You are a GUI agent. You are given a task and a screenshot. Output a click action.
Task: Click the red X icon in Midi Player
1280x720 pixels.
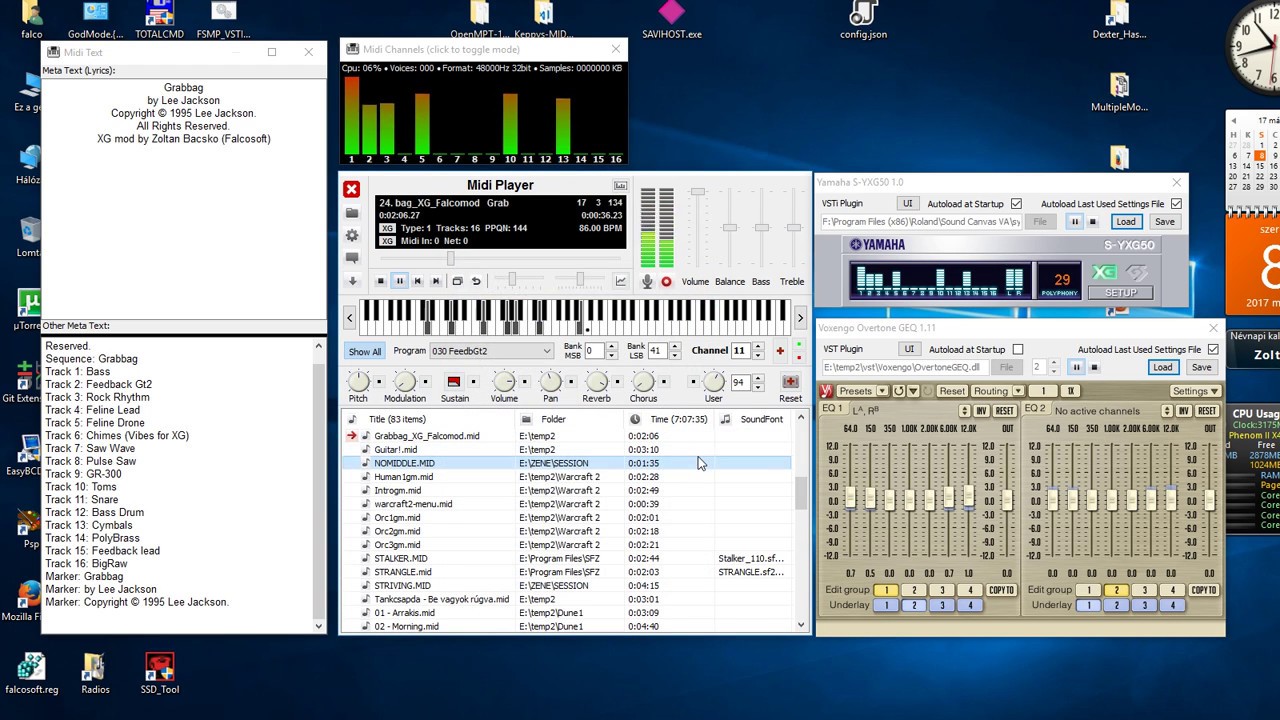click(351, 189)
